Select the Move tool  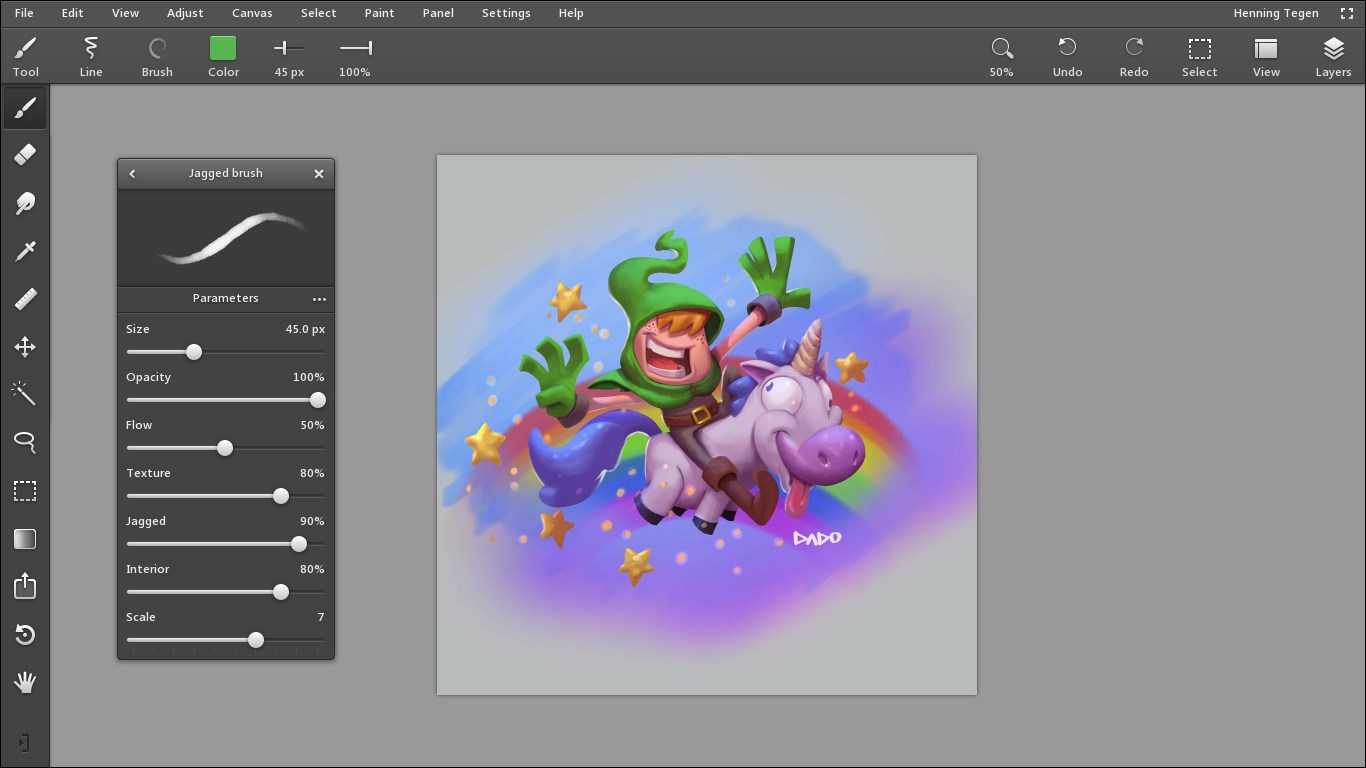(x=25, y=347)
